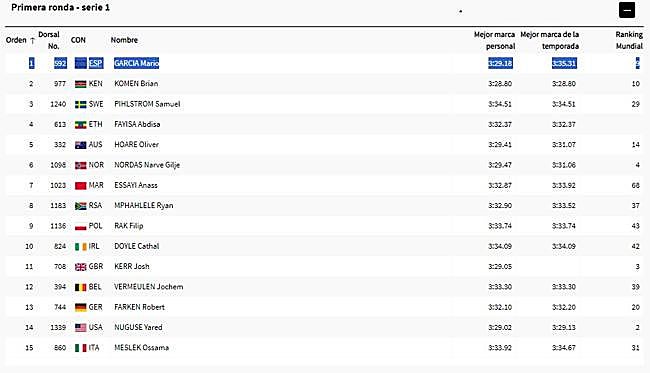The width and height of the screenshot is (650, 373).
Task: Open athlete NORDAS Narve Gilje
Action: [147, 165]
